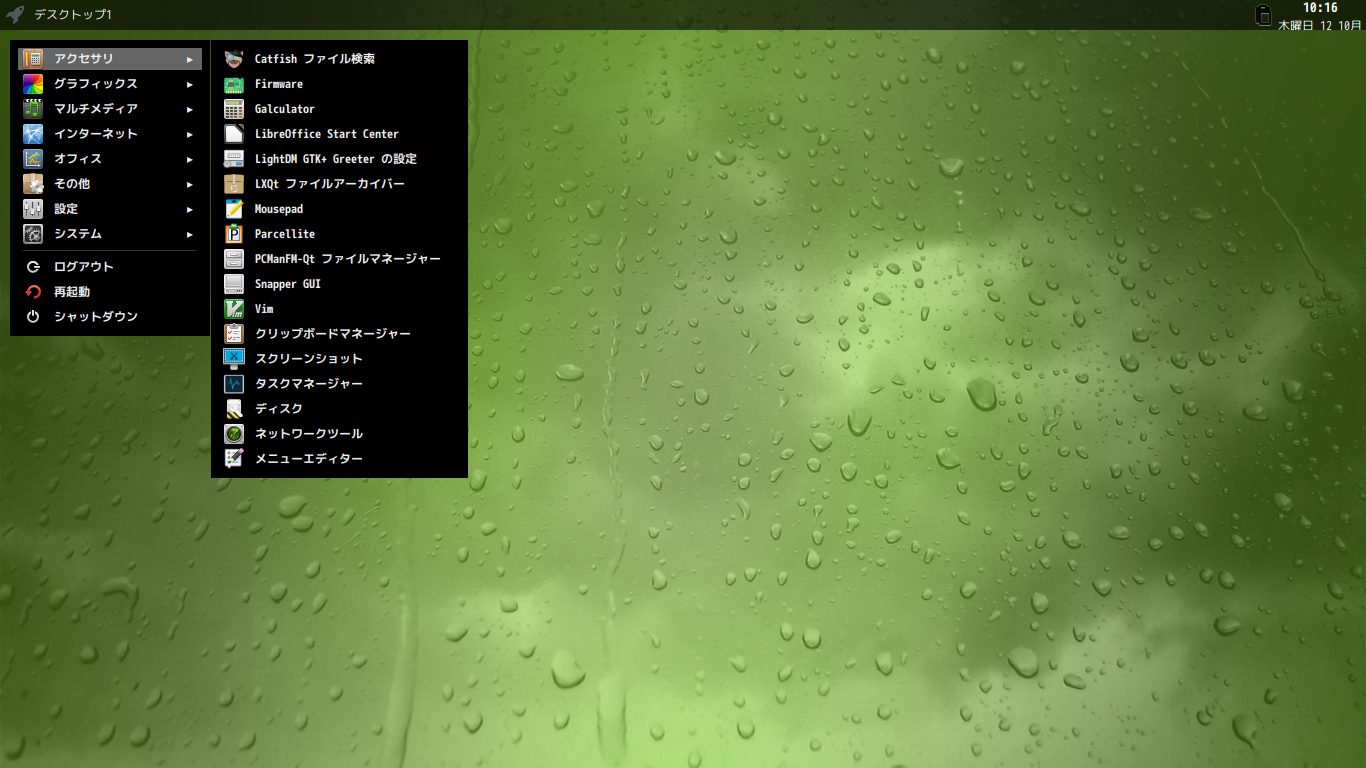Screen dimensions: 1366x768
Task: Open the その他 menu category
Action: point(110,184)
